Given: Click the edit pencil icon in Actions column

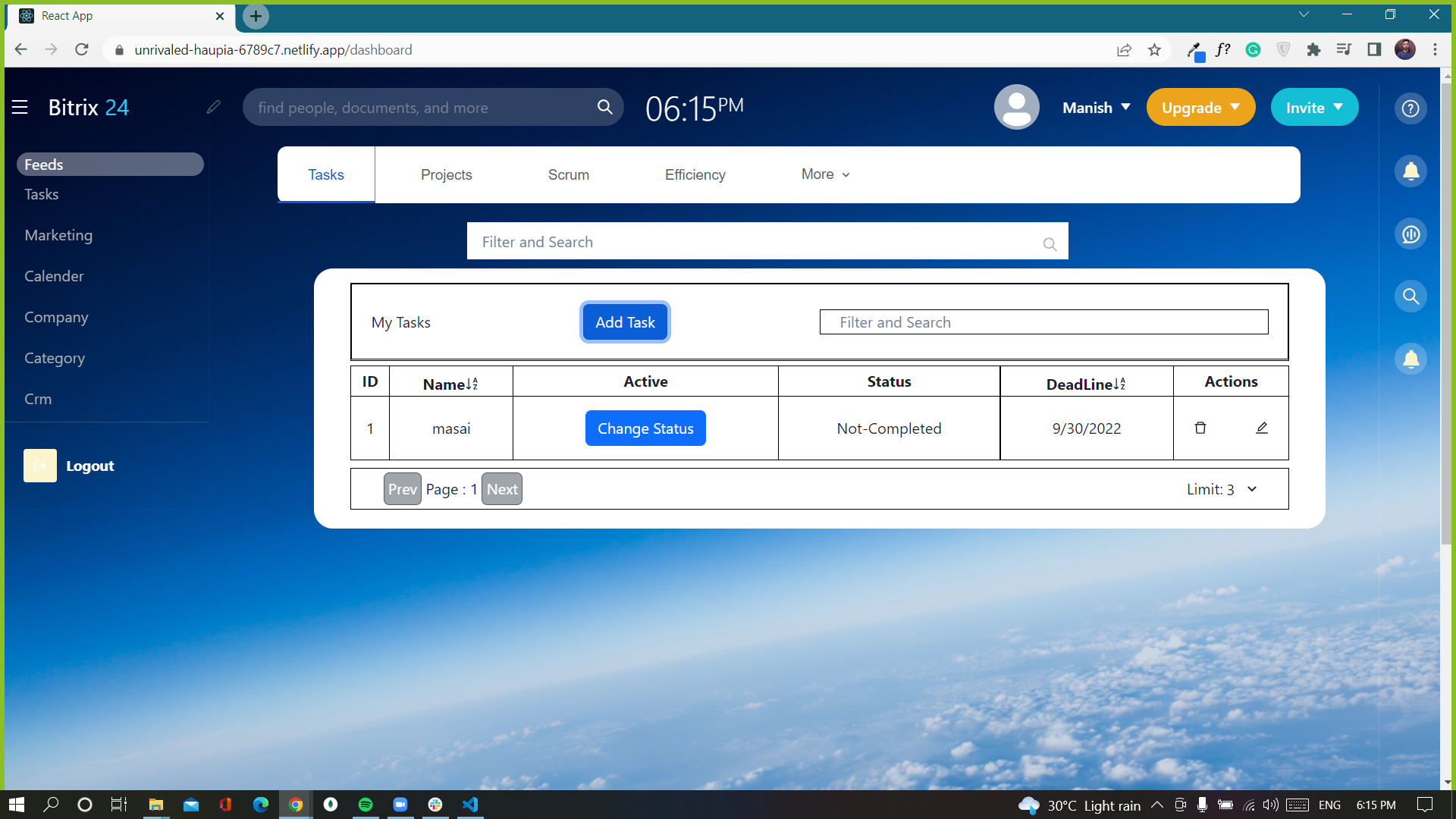Looking at the screenshot, I should coord(1262,428).
